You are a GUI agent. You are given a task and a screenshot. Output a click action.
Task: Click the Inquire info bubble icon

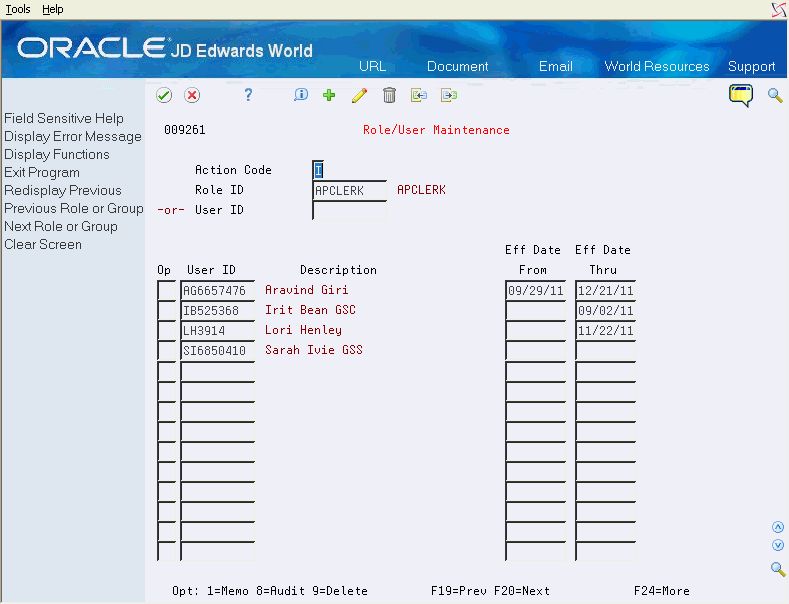(x=301, y=95)
